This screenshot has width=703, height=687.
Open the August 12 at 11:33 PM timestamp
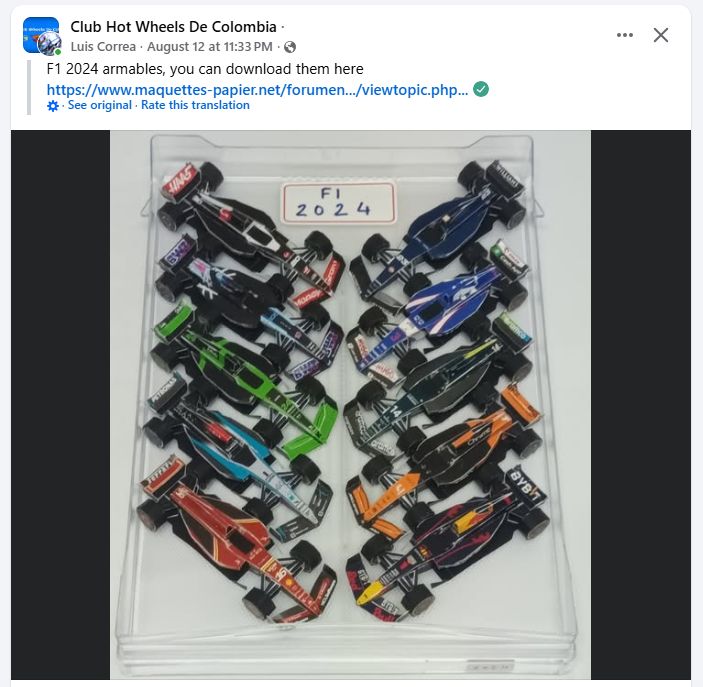click(x=210, y=47)
